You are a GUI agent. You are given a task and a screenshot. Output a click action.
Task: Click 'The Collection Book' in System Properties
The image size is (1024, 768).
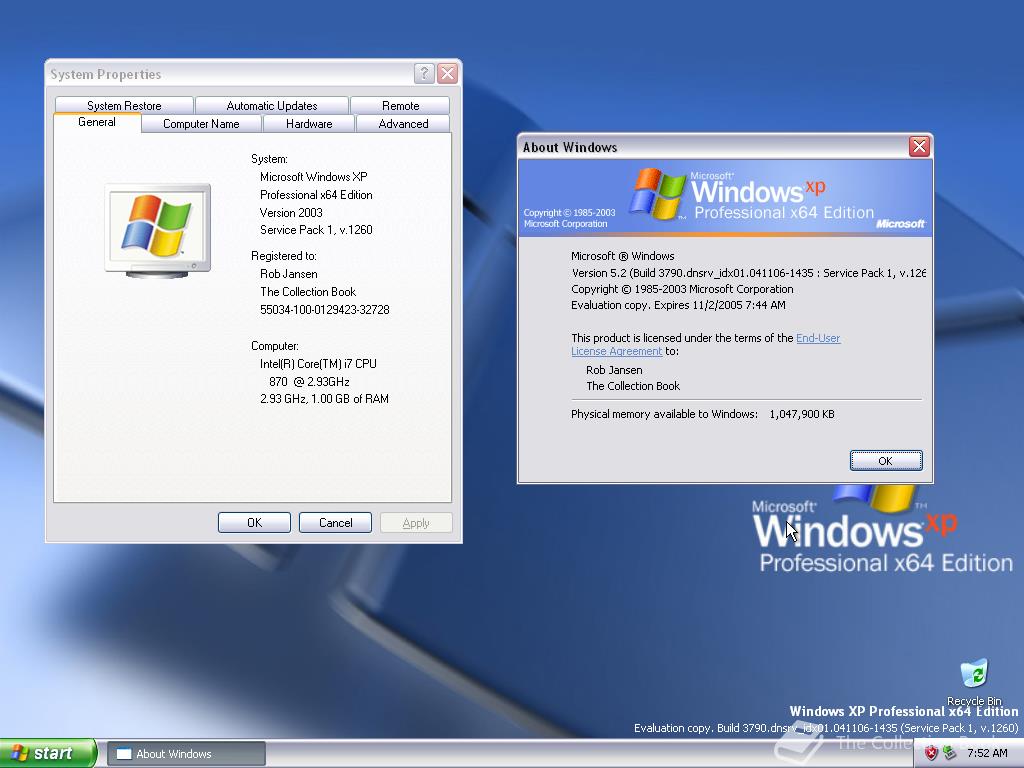[308, 292]
